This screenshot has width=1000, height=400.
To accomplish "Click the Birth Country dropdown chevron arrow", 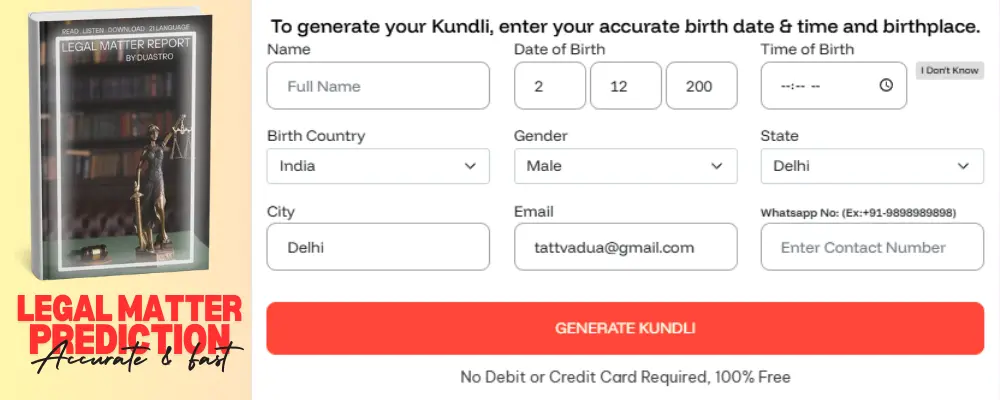I will coord(470,166).
